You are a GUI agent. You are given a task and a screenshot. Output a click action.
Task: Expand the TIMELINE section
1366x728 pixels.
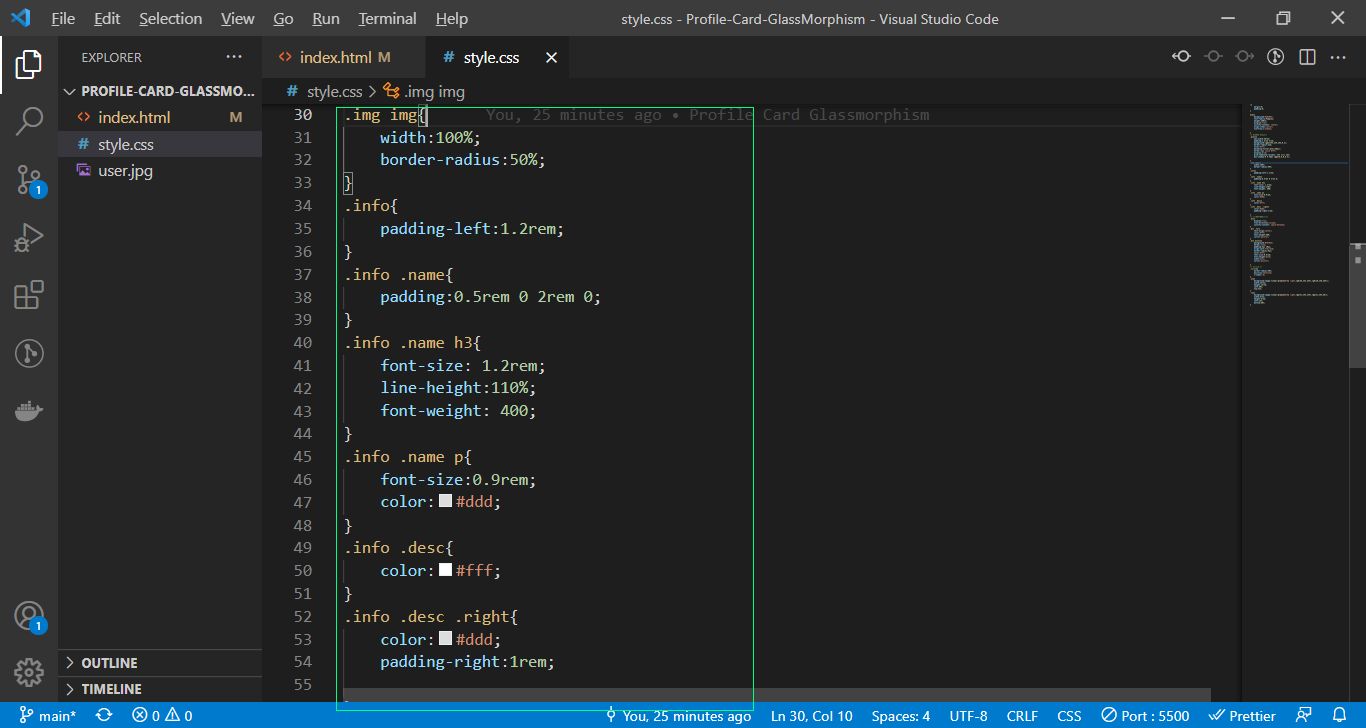pyautogui.click(x=160, y=689)
